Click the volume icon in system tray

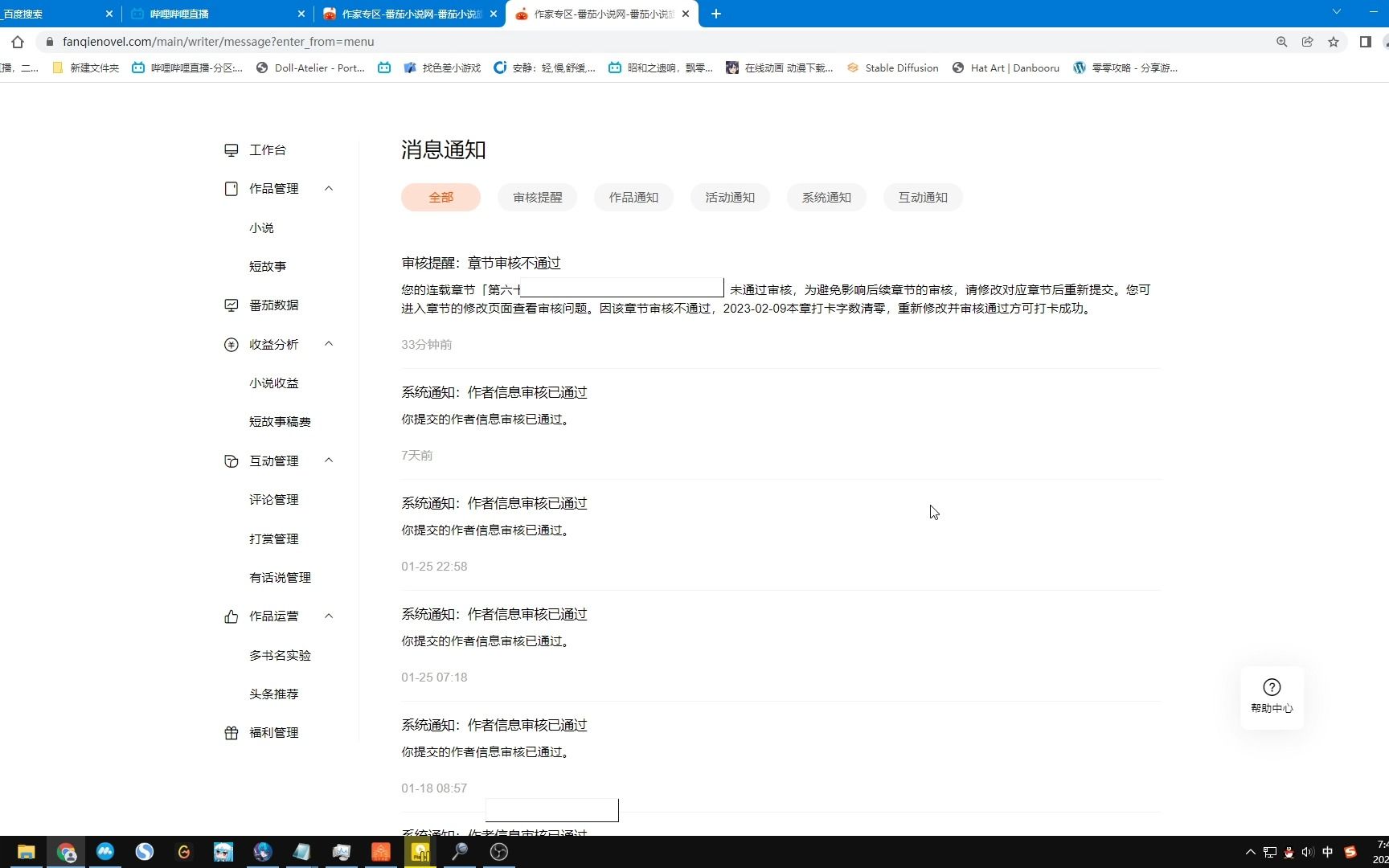[x=1308, y=852]
